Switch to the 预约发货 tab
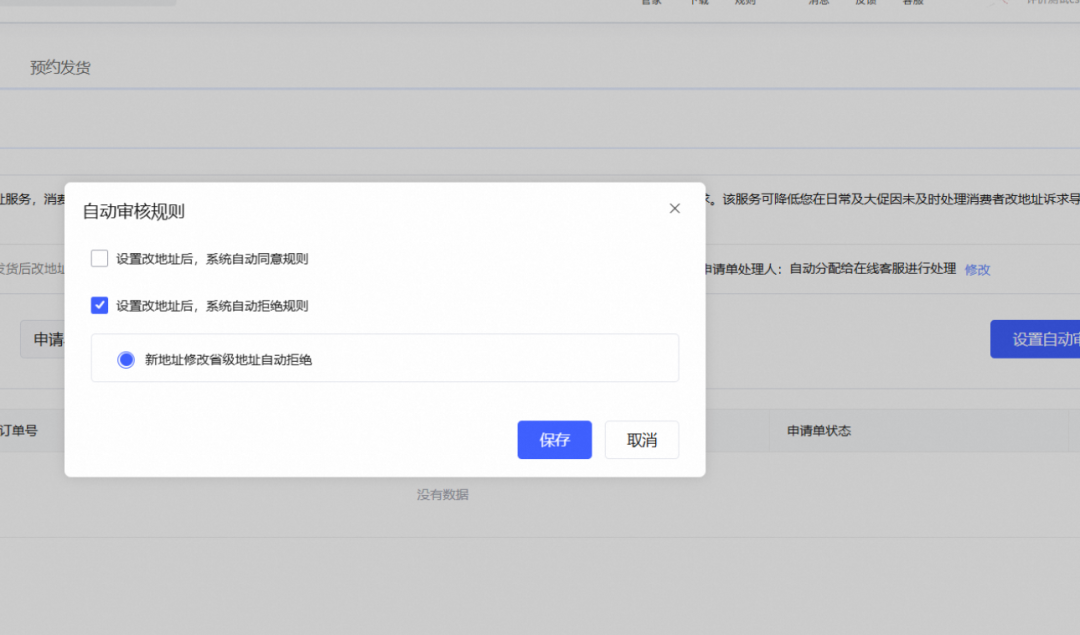The width and height of the screenshot is (1080, 635). coord(59,67)
